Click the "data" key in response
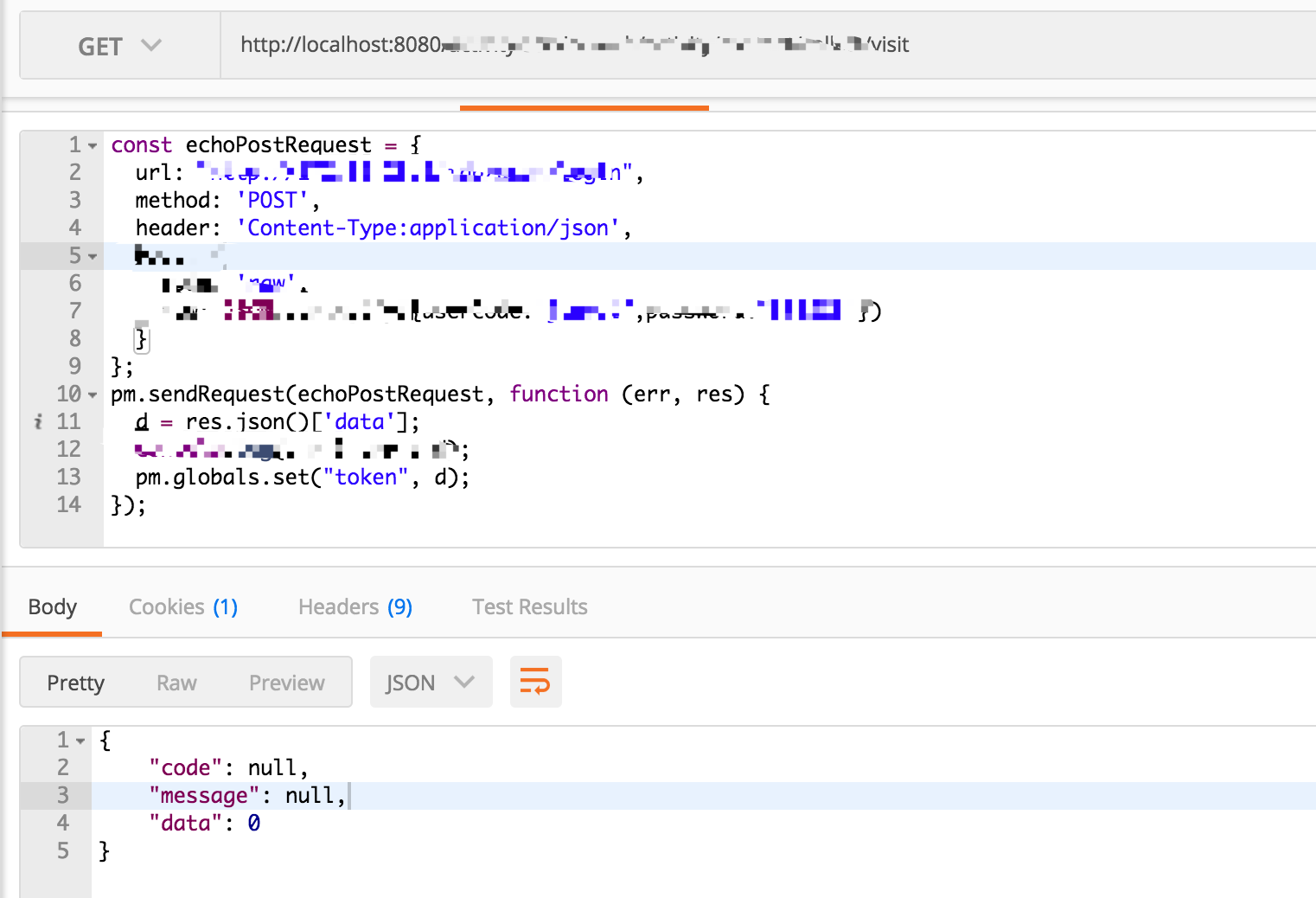Screen dimensions: 1316x898 186,823
